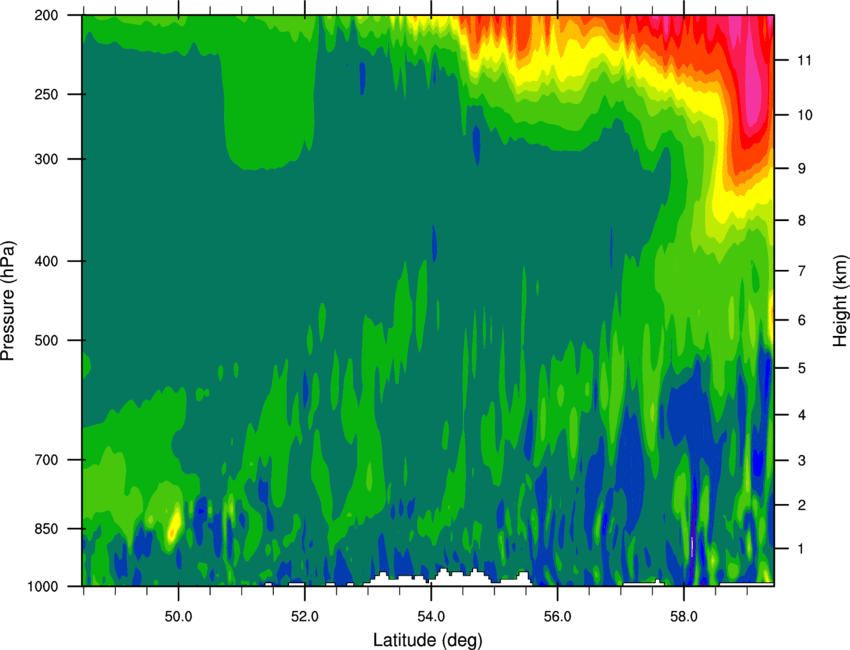
Task: Click the 300 pressure tick label
Action: [x=46, y=159]
